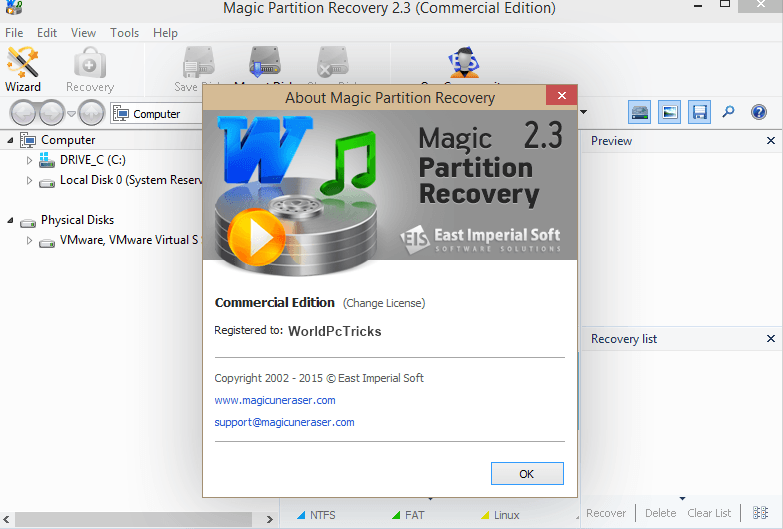The width and height of the screenshot is (783, 529).
Task: Click the support@magicuneraser.com email link
Action: (284, 422)
